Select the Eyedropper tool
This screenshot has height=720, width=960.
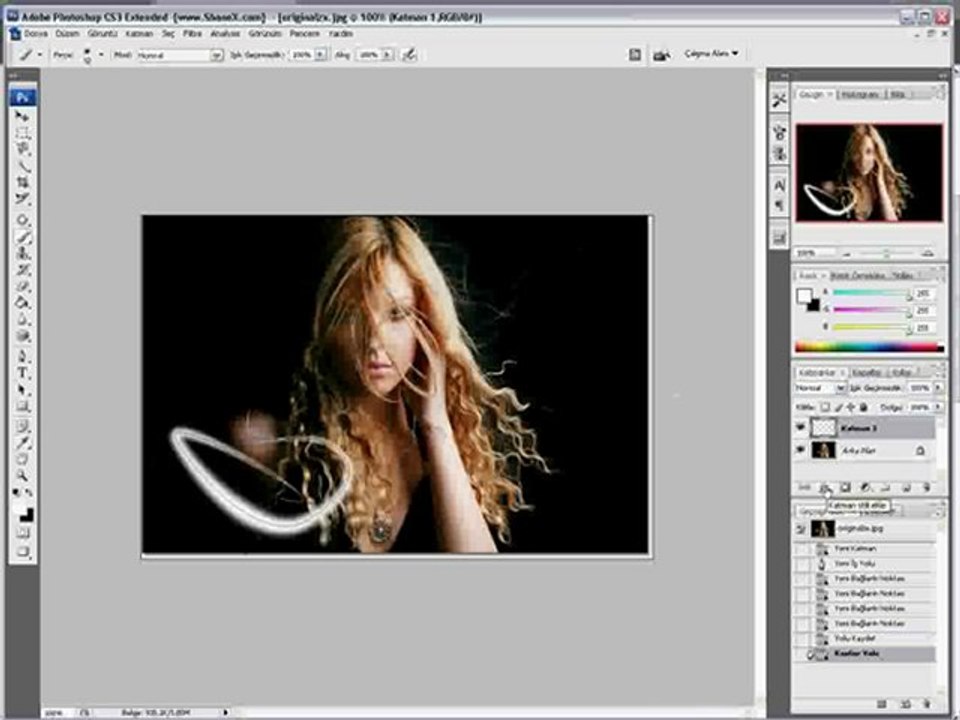pos(22,443)
